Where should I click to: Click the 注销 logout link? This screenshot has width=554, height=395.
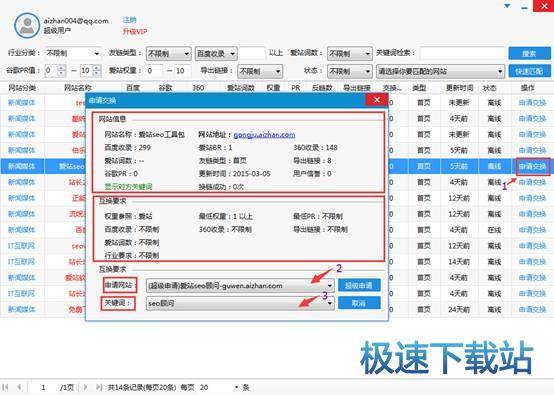click(x=129, y=20)
